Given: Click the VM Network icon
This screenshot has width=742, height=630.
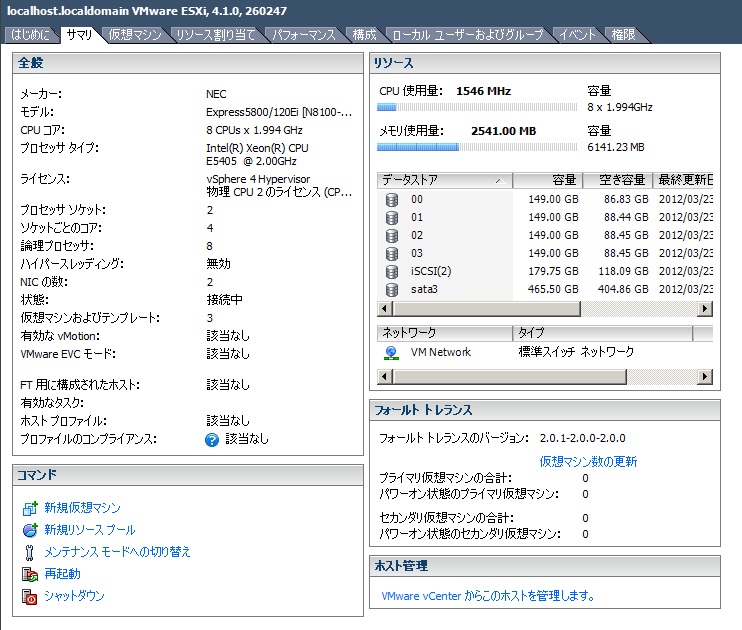Looking at the screenshot, I should [391, 353].
